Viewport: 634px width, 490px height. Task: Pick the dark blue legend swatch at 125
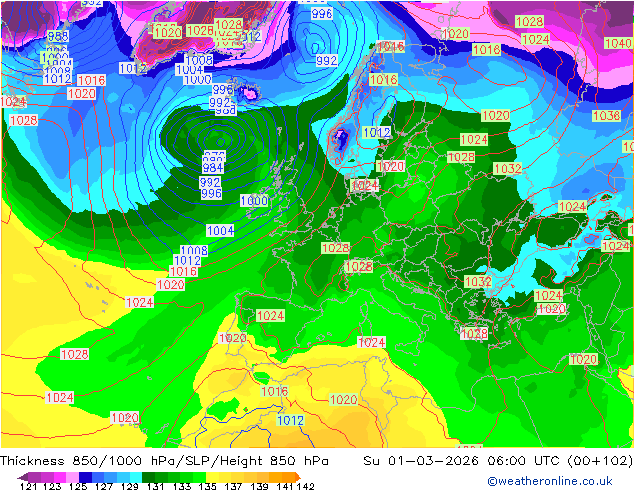85,477
